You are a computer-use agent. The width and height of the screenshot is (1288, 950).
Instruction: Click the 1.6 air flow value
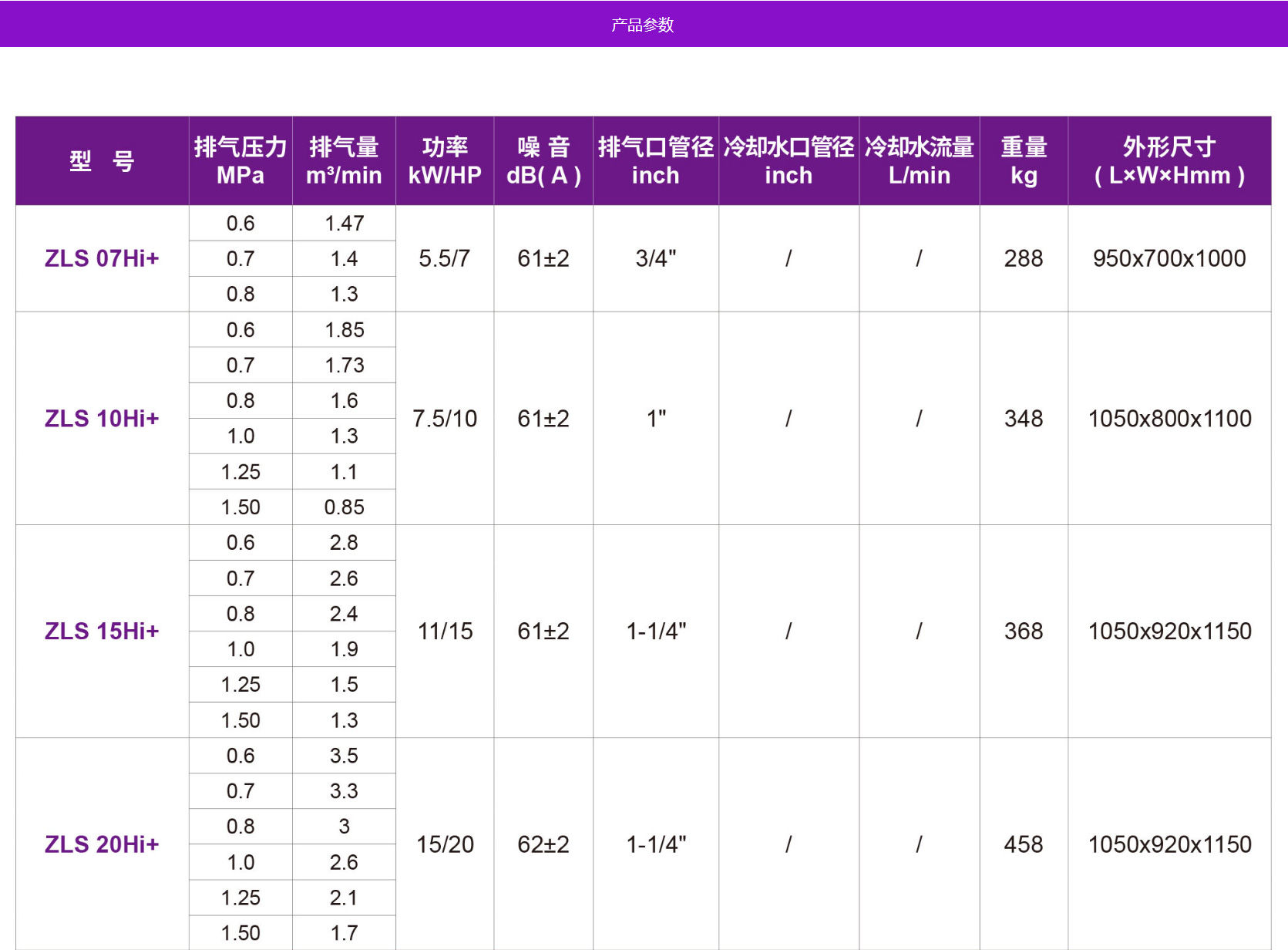344,401
